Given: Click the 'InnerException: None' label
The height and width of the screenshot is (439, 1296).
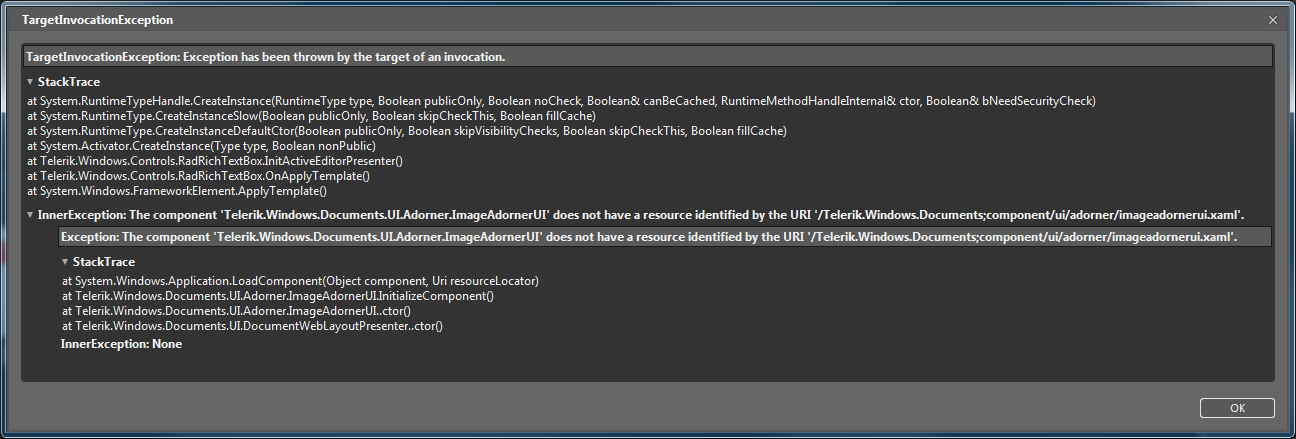Looking at the screenshot, I should coord(121,344).
